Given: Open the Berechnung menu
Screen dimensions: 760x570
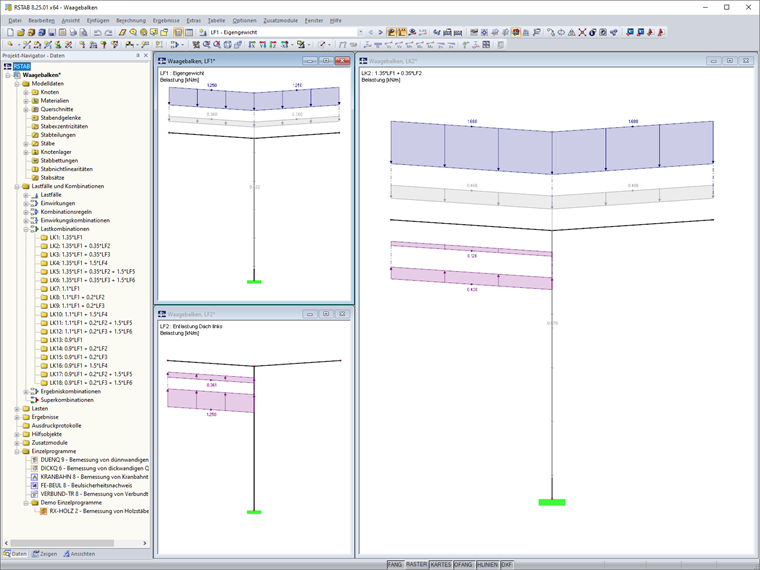Looking at the screenshot, I should [x=131, y=20].
